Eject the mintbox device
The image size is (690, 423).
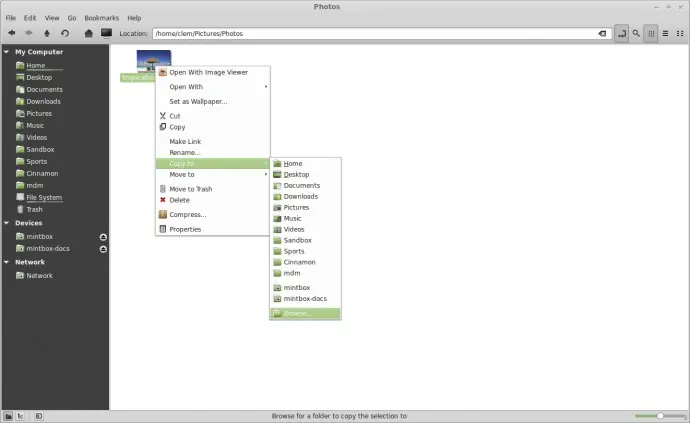103,237
